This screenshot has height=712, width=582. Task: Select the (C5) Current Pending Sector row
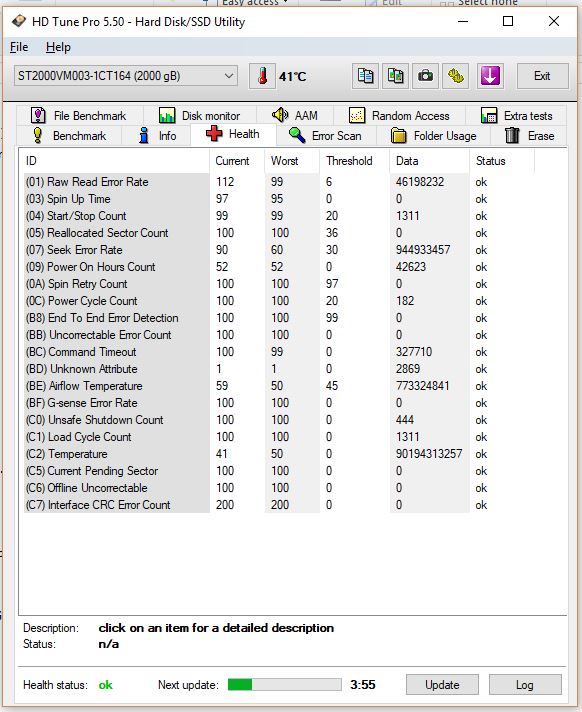(x=279, y=471)
